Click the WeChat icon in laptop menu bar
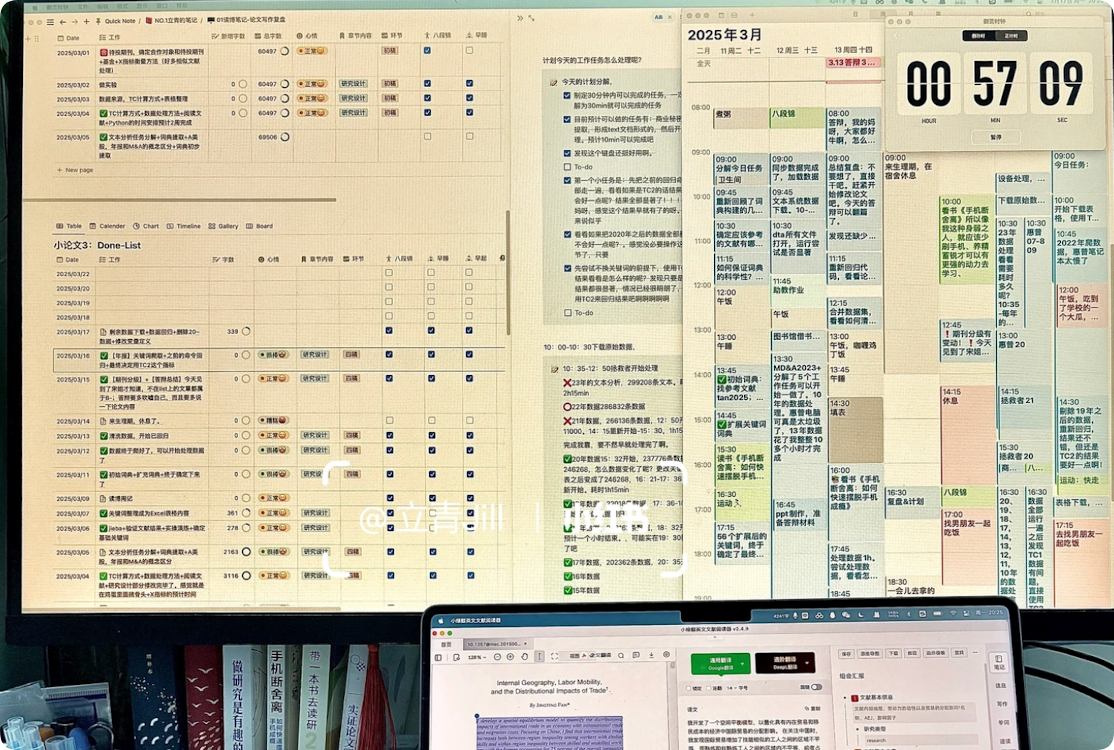This screenshot has height=750, width=1114. coord(846,615)
